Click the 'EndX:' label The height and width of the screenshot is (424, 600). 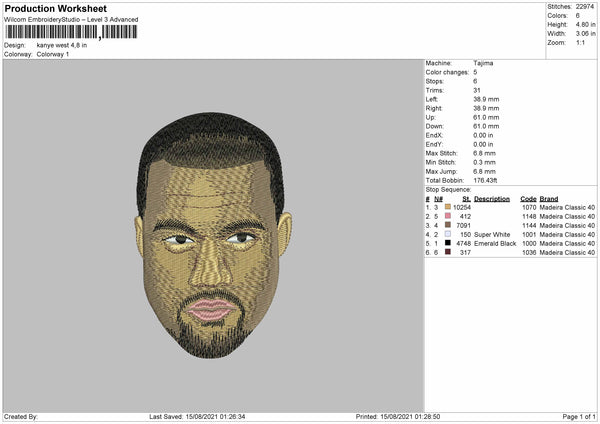pyautogui.click(x=434, y=135)
